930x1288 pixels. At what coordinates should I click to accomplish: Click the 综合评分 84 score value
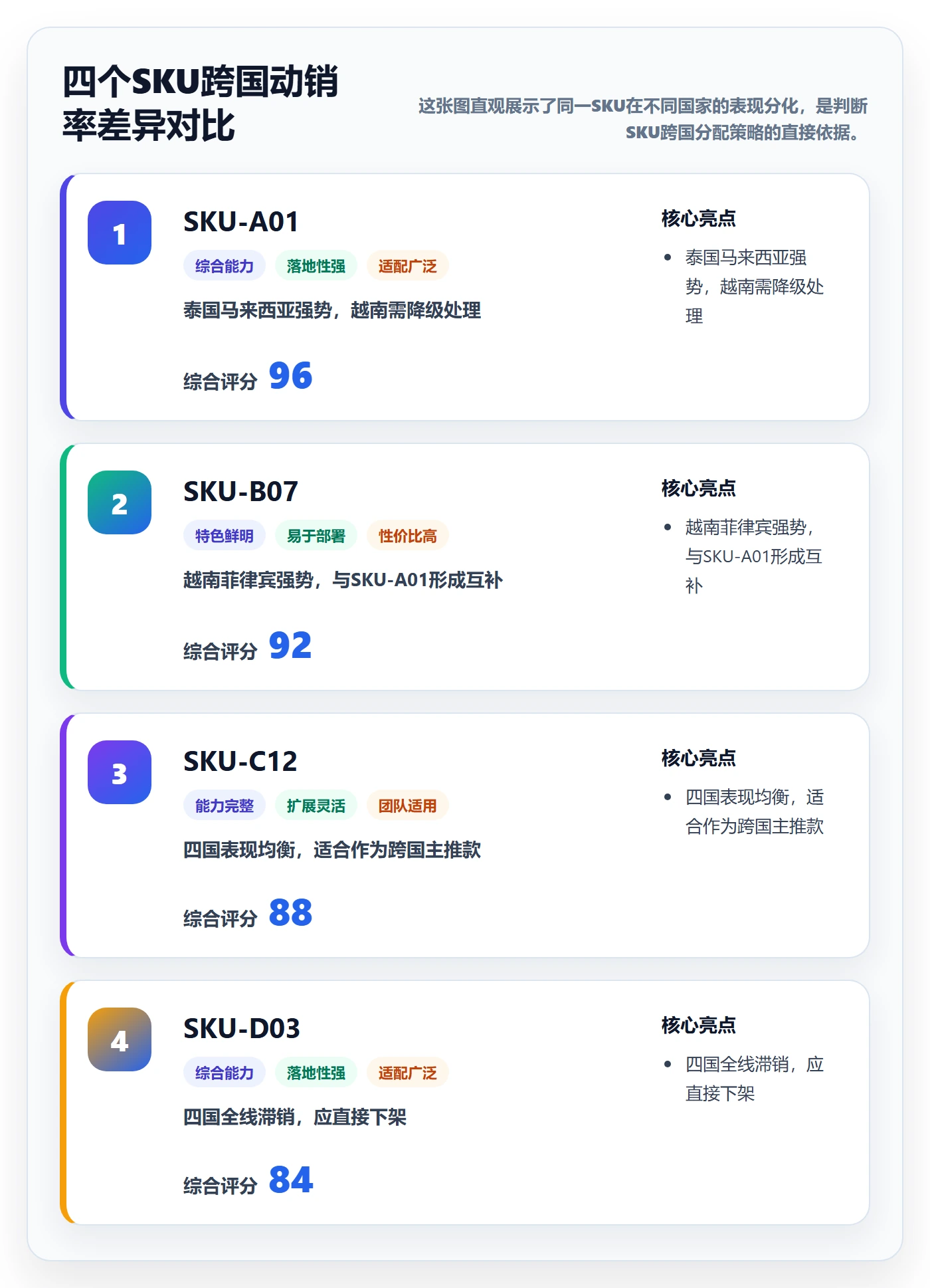pos(291,1180)
